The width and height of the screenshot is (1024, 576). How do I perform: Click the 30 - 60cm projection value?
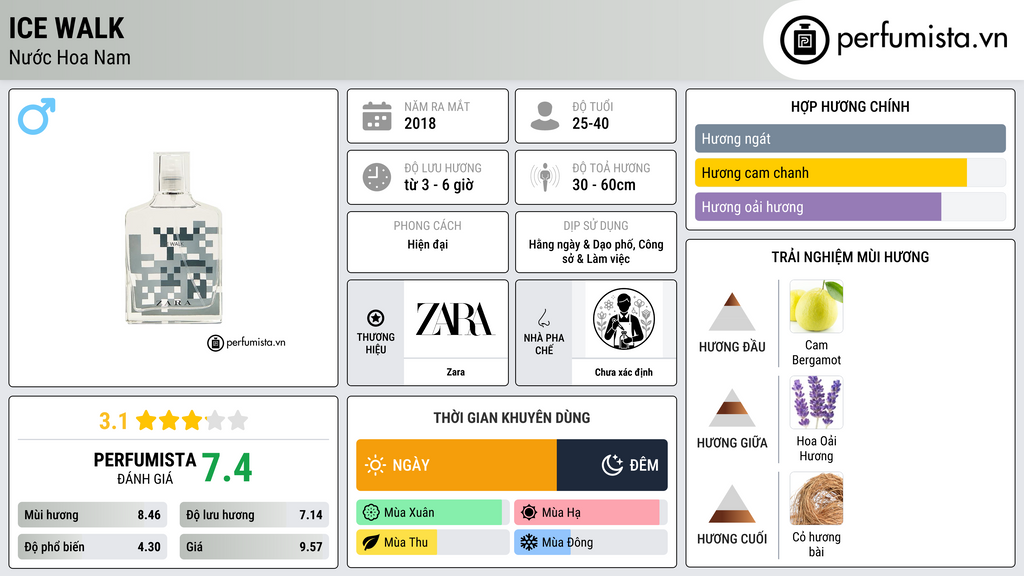coord(603,185)
